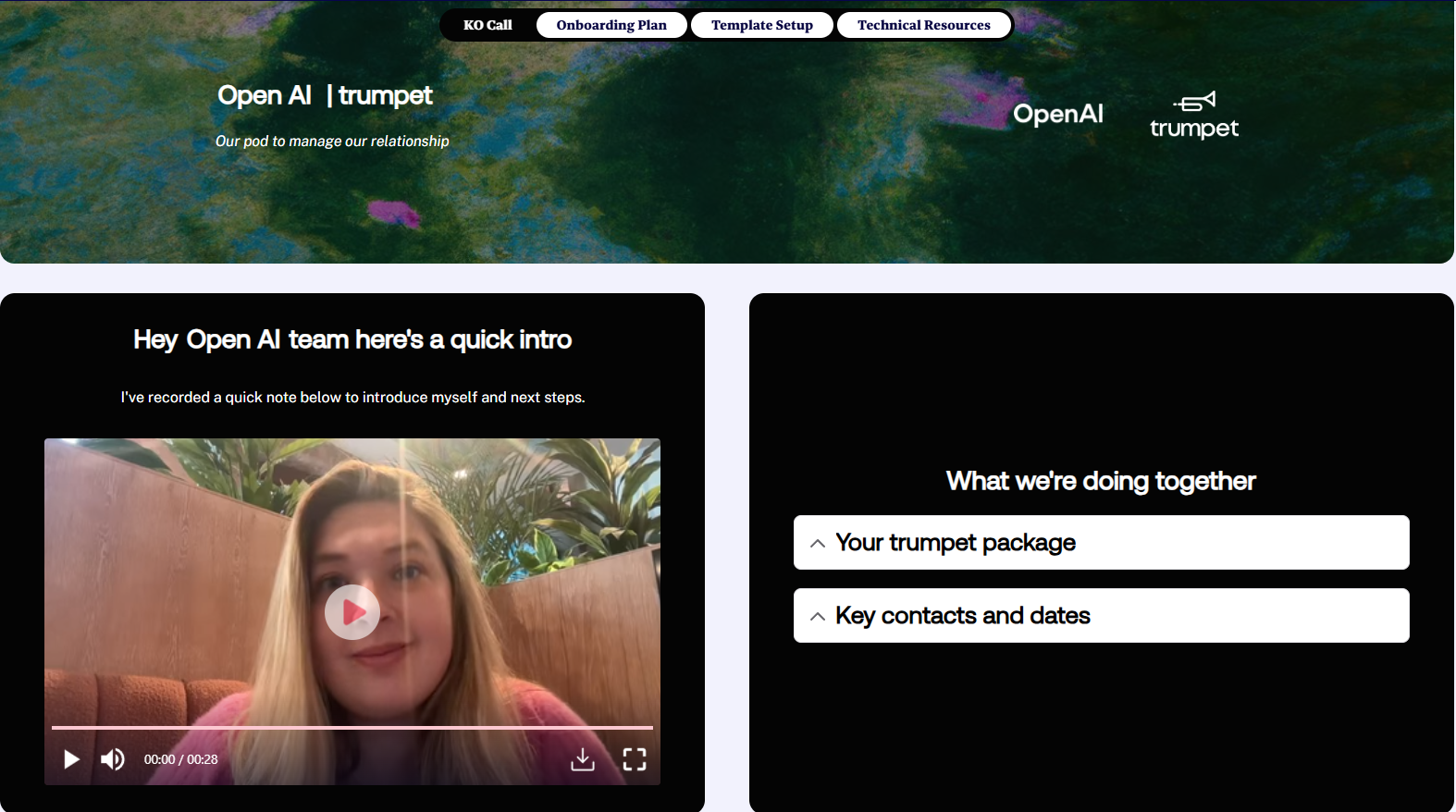The width and height of the screenshot is (1456, 812).
Task: Click the video progress bar
Action: (x=352, y=728)
